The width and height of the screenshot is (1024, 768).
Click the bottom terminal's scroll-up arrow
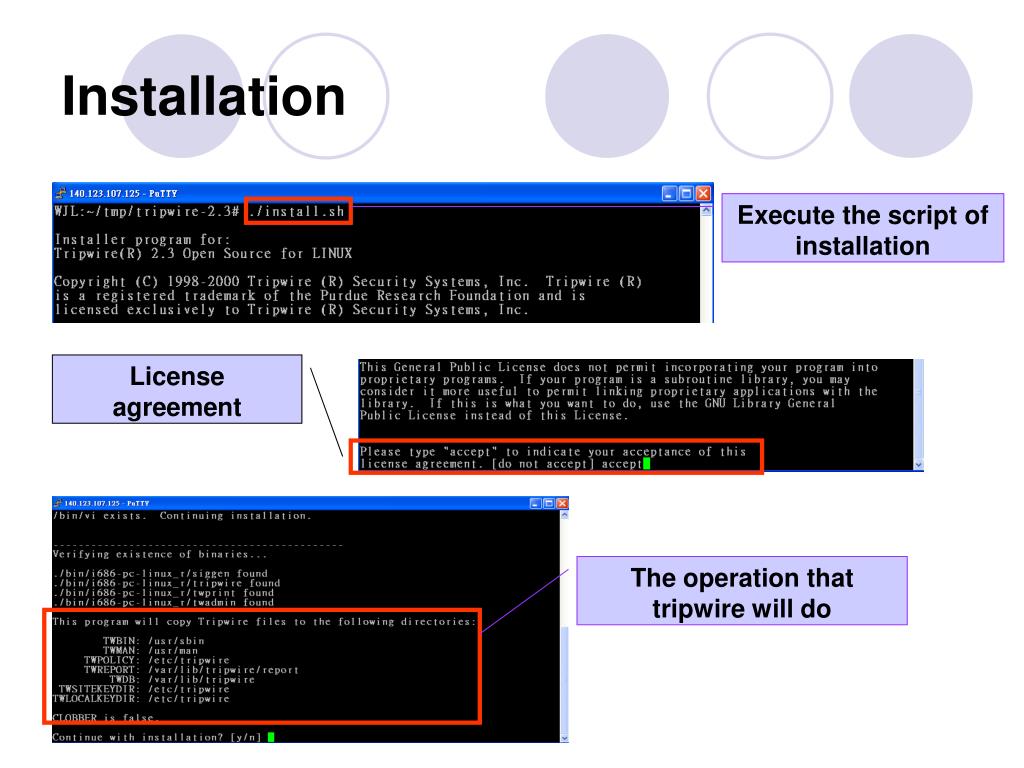pyautogui.click(x=564, y=516)
